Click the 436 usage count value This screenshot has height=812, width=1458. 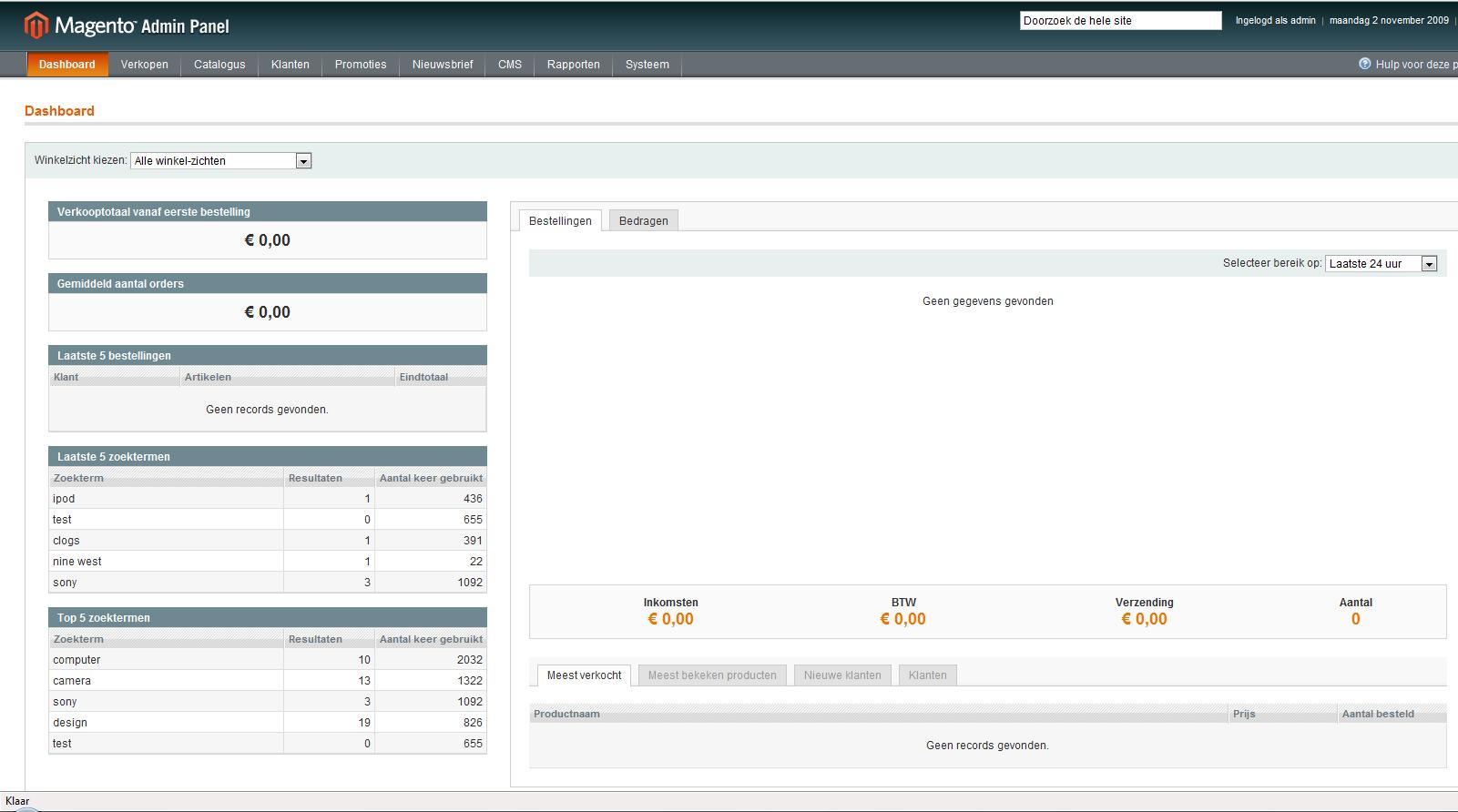click(x=473, y=499)
